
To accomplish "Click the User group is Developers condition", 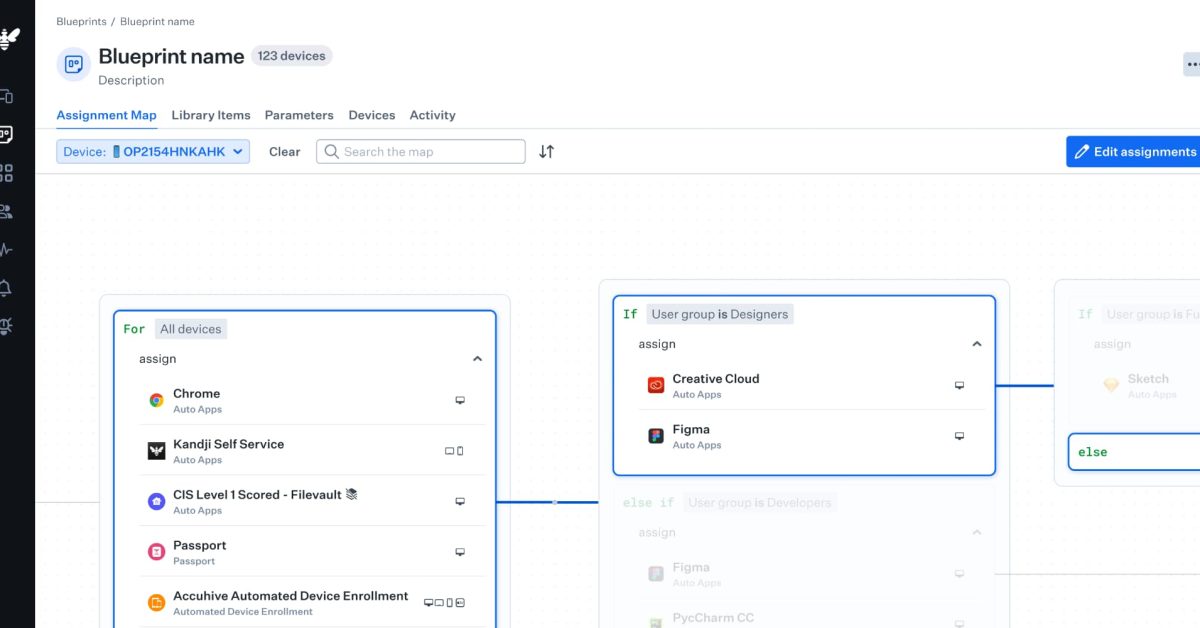I will [760, 503].
